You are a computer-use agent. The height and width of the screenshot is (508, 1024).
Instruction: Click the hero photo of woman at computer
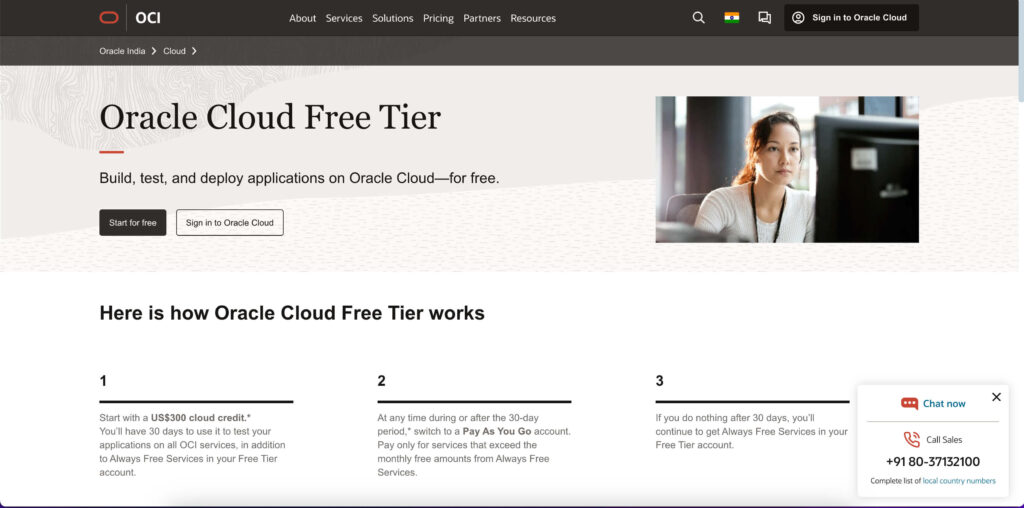tap(787, 170)
